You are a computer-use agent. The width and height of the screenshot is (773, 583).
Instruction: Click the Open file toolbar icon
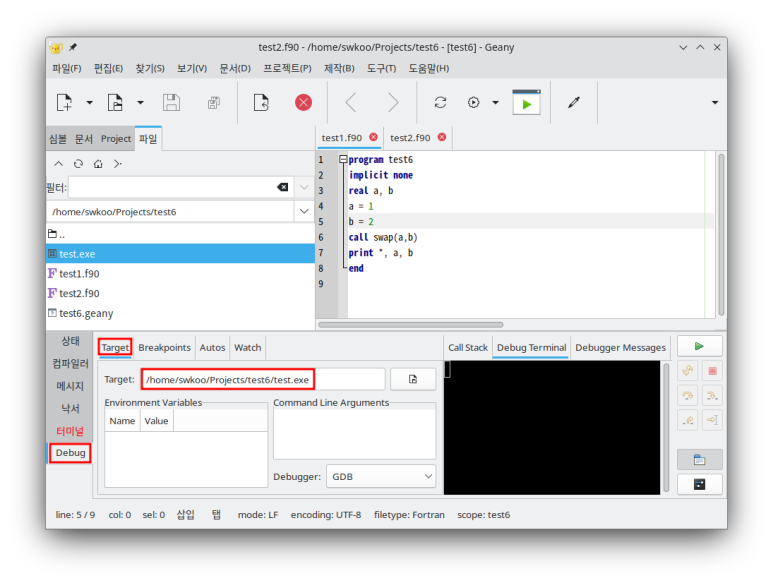(x=115, y=103)
